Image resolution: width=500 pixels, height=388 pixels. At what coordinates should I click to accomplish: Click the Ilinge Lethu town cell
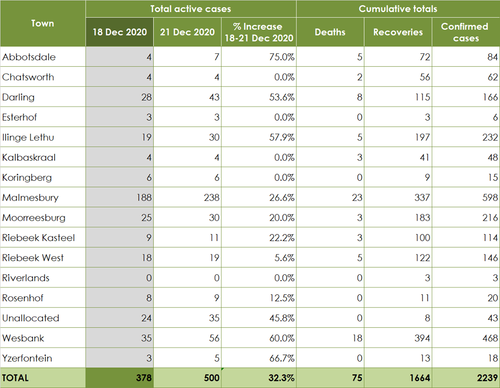(x=43, y=137)
